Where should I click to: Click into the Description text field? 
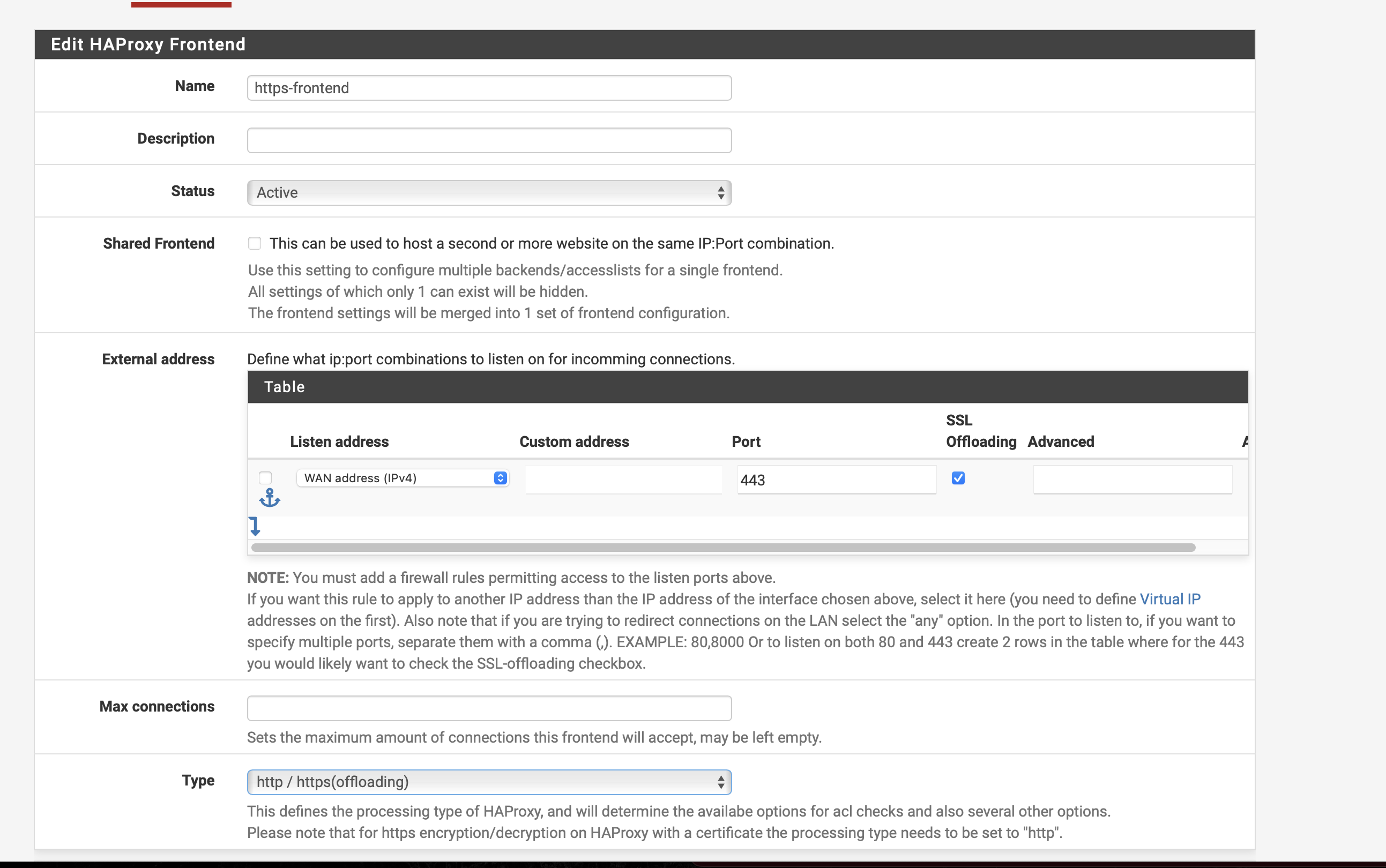point(489,140)
